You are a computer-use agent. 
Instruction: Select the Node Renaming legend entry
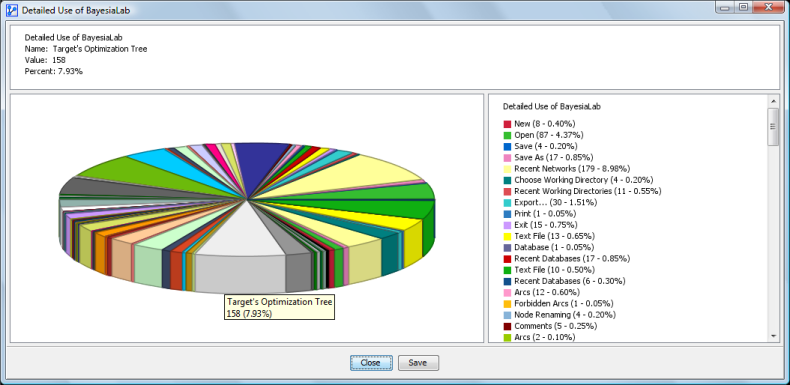coord(559,315)
